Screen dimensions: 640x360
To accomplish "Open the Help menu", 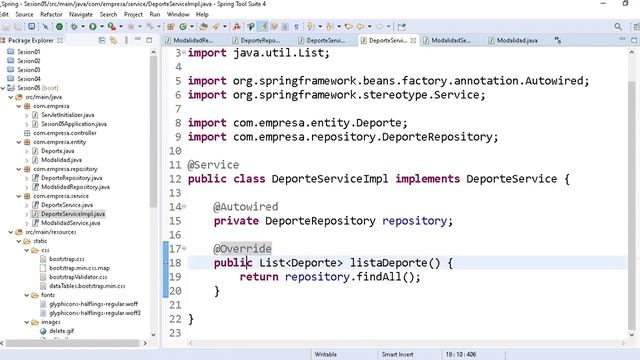I will pyautogui.click(x=202, y=14).
